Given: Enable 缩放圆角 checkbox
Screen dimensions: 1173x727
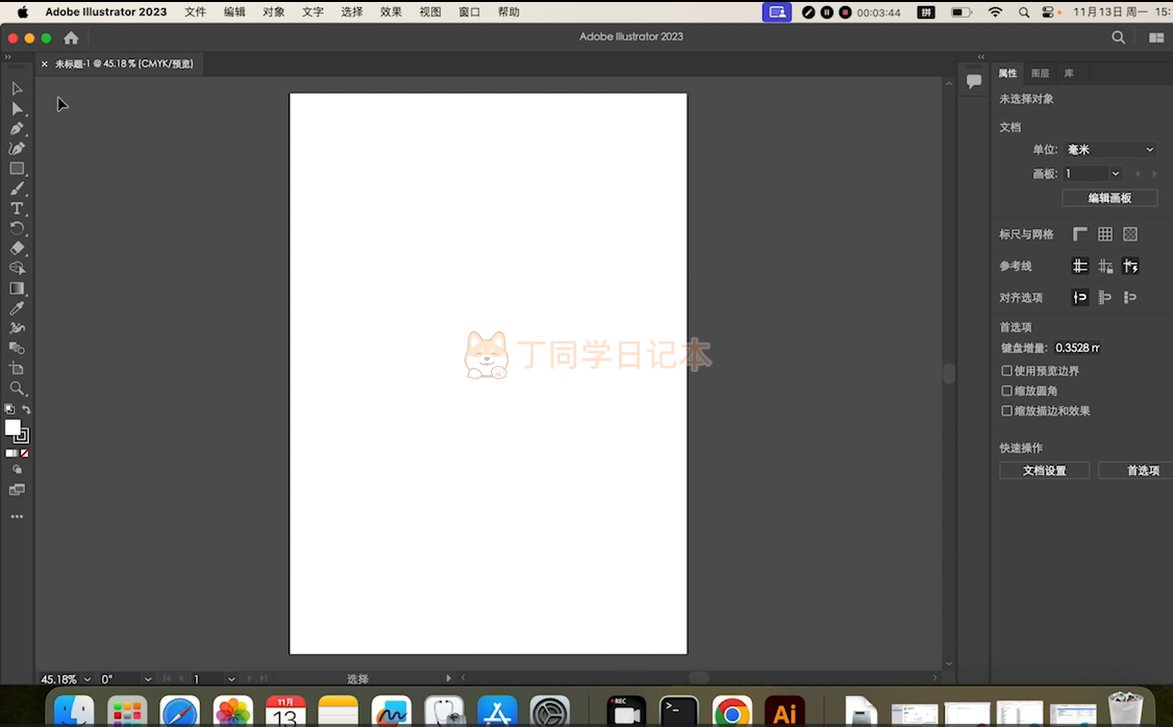Looking at the screenshot, I should 1007,391.
